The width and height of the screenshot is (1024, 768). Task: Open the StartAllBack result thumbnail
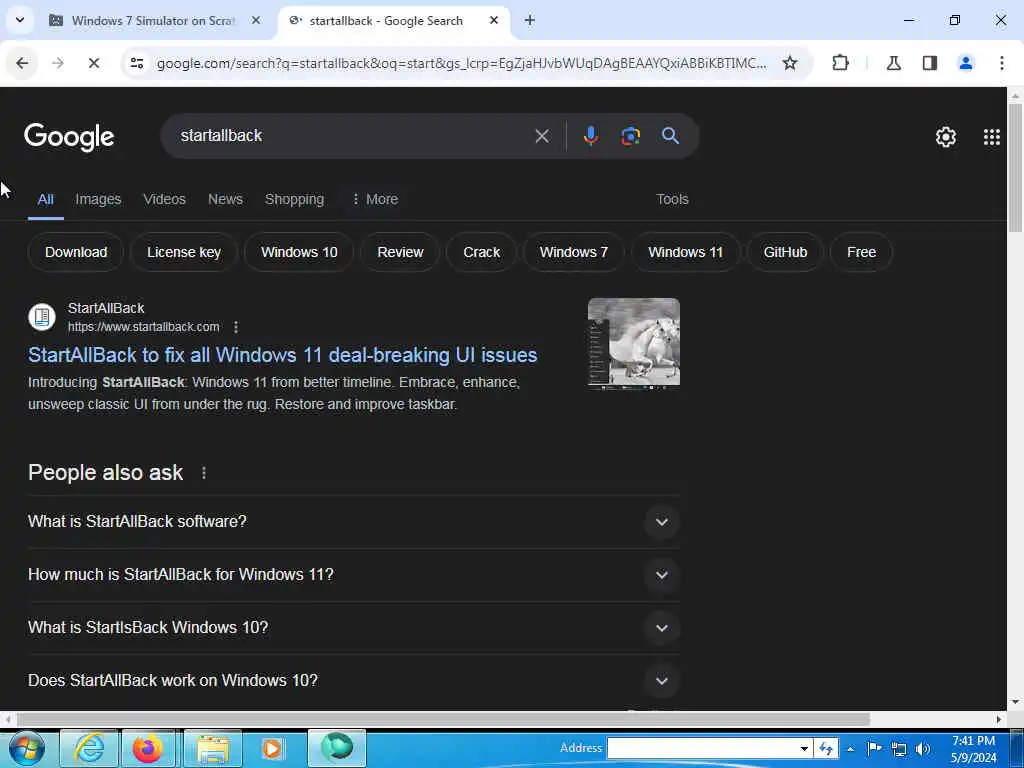click(633, 344)
